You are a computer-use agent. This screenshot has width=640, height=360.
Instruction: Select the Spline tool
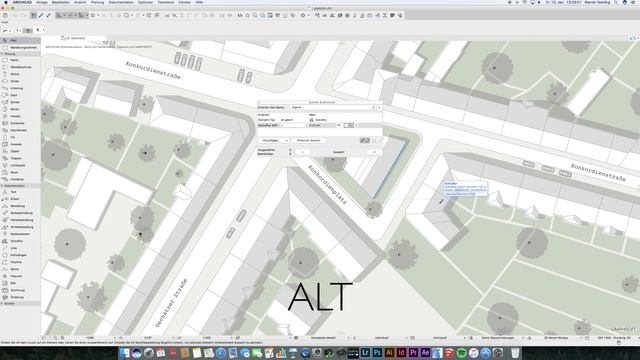[x=20, y=269]
